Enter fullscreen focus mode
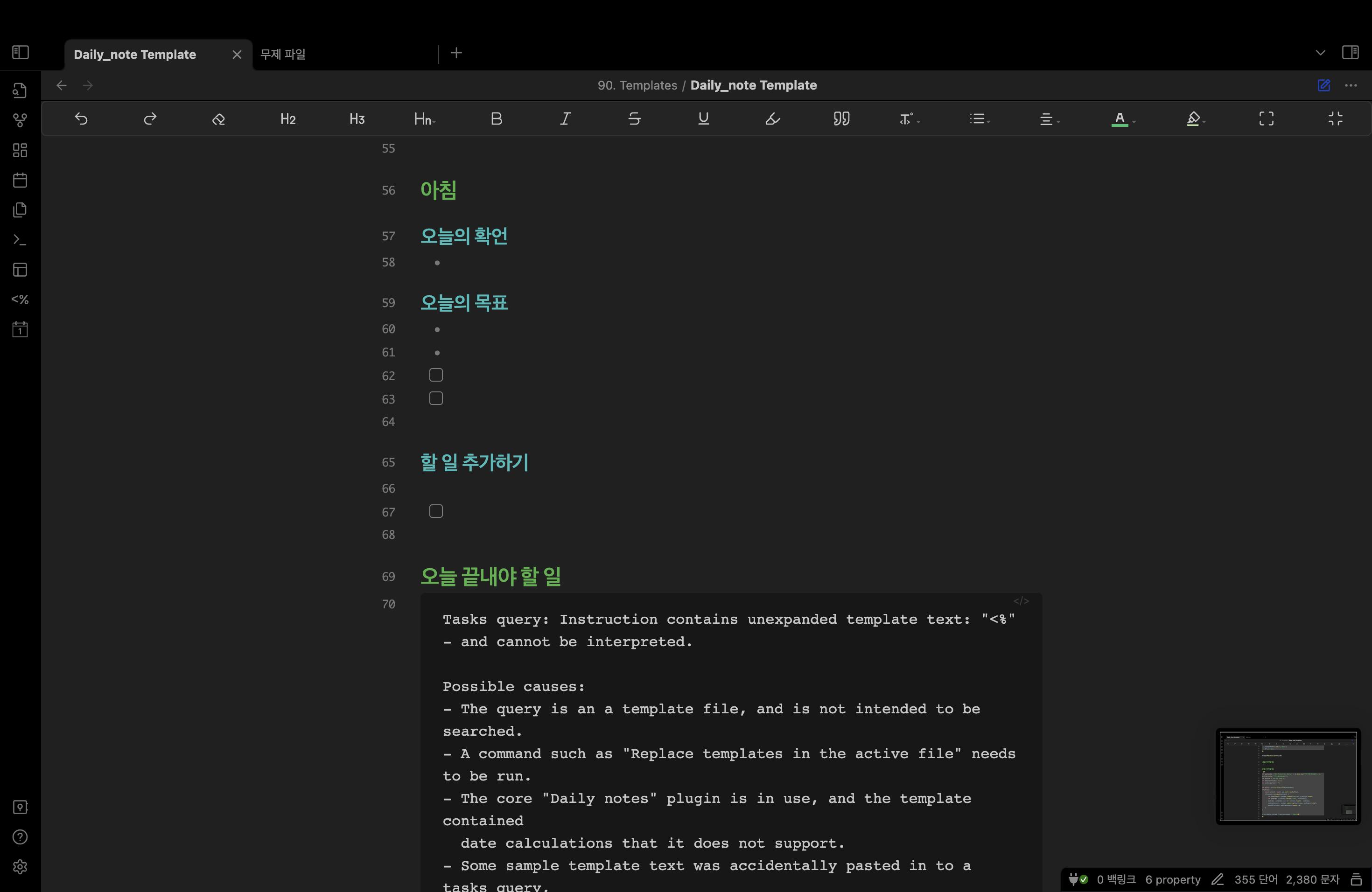The image size is (1372, 892). 1267,118
